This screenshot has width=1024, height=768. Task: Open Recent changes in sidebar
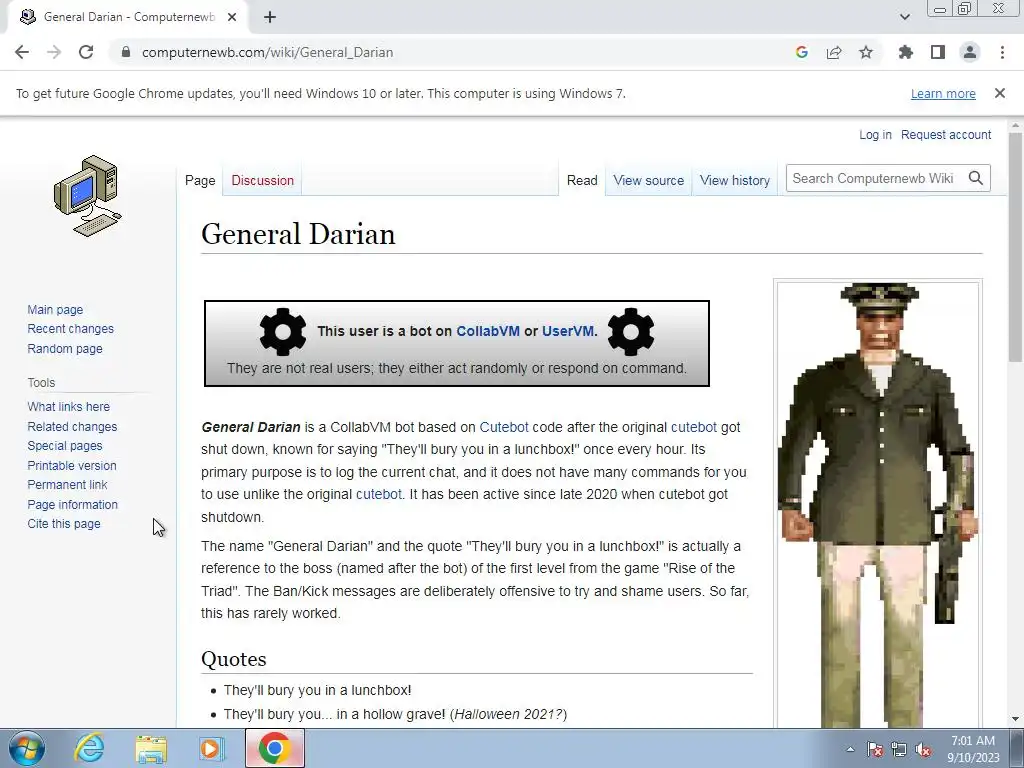(x=71, y=328)
